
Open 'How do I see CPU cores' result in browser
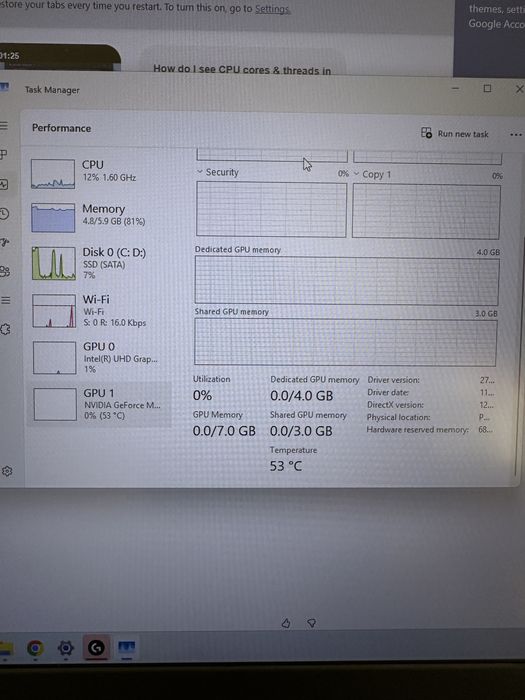tap(242, 70)
